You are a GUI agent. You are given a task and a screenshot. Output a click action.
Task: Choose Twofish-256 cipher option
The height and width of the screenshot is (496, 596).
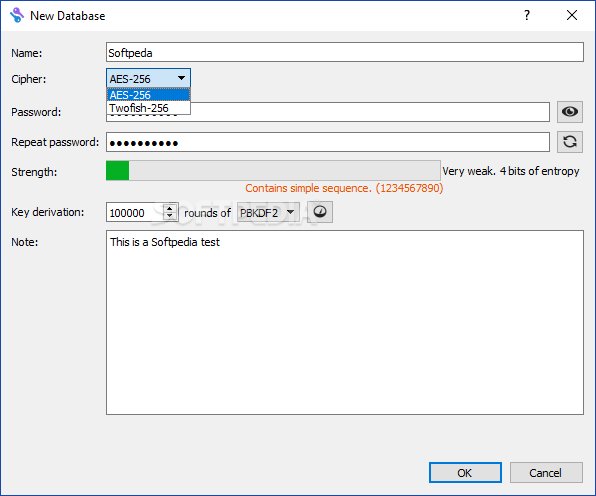coord(148,108)
